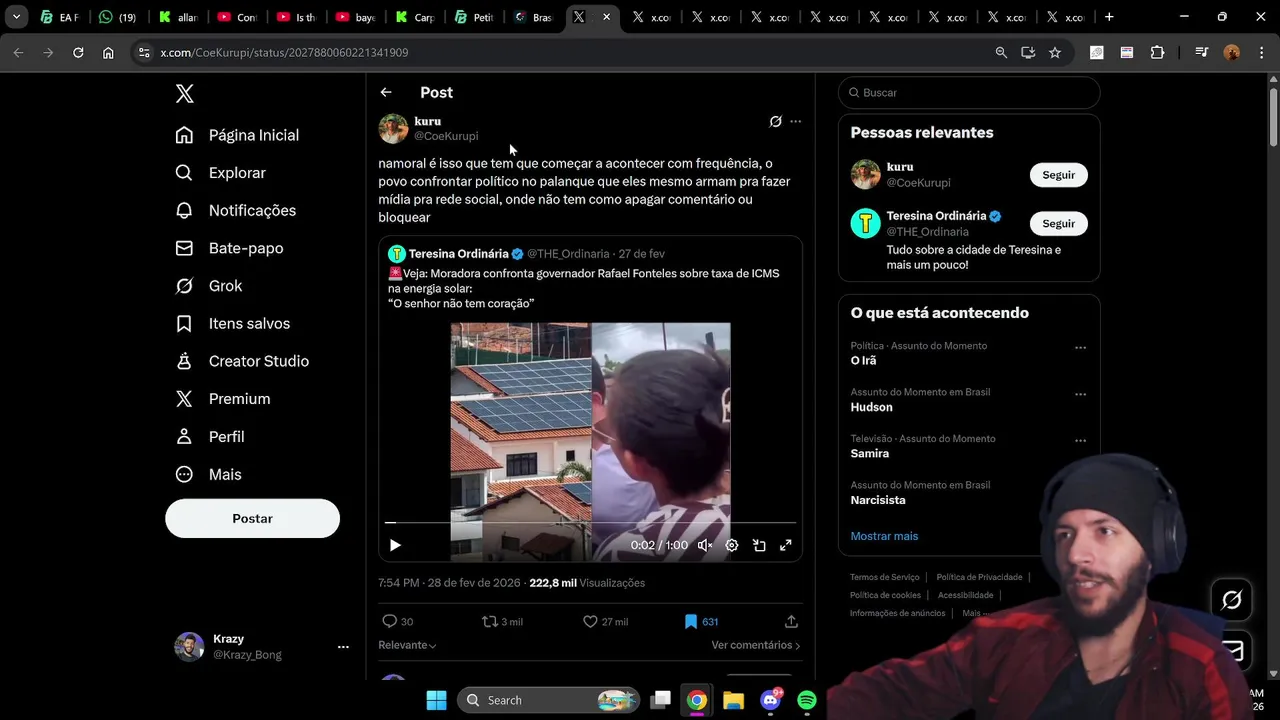
Task: Open File Explorer from taskbar
Action: (x=733, y=700)
